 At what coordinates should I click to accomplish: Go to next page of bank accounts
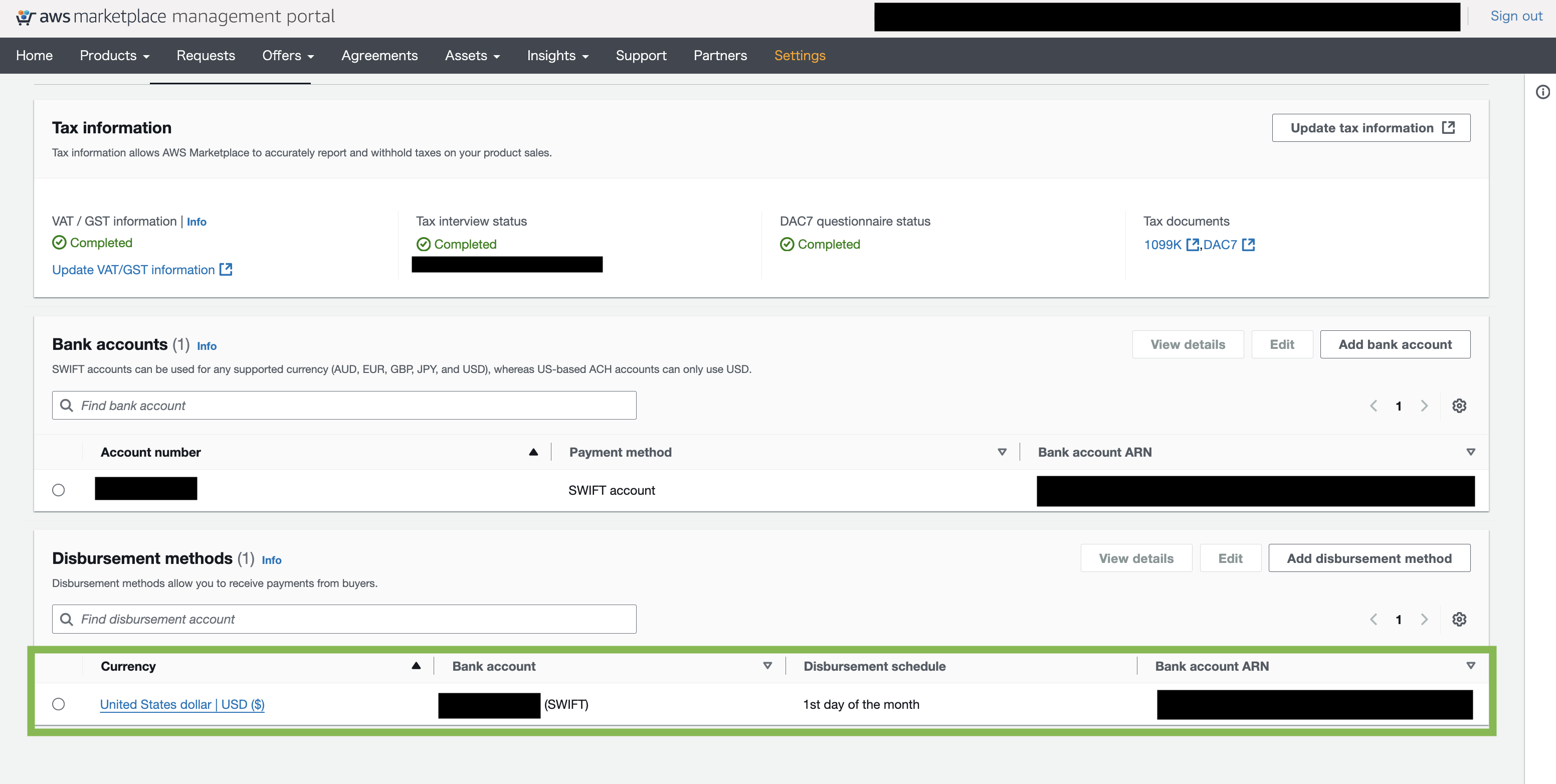[x=1424, y=406]
